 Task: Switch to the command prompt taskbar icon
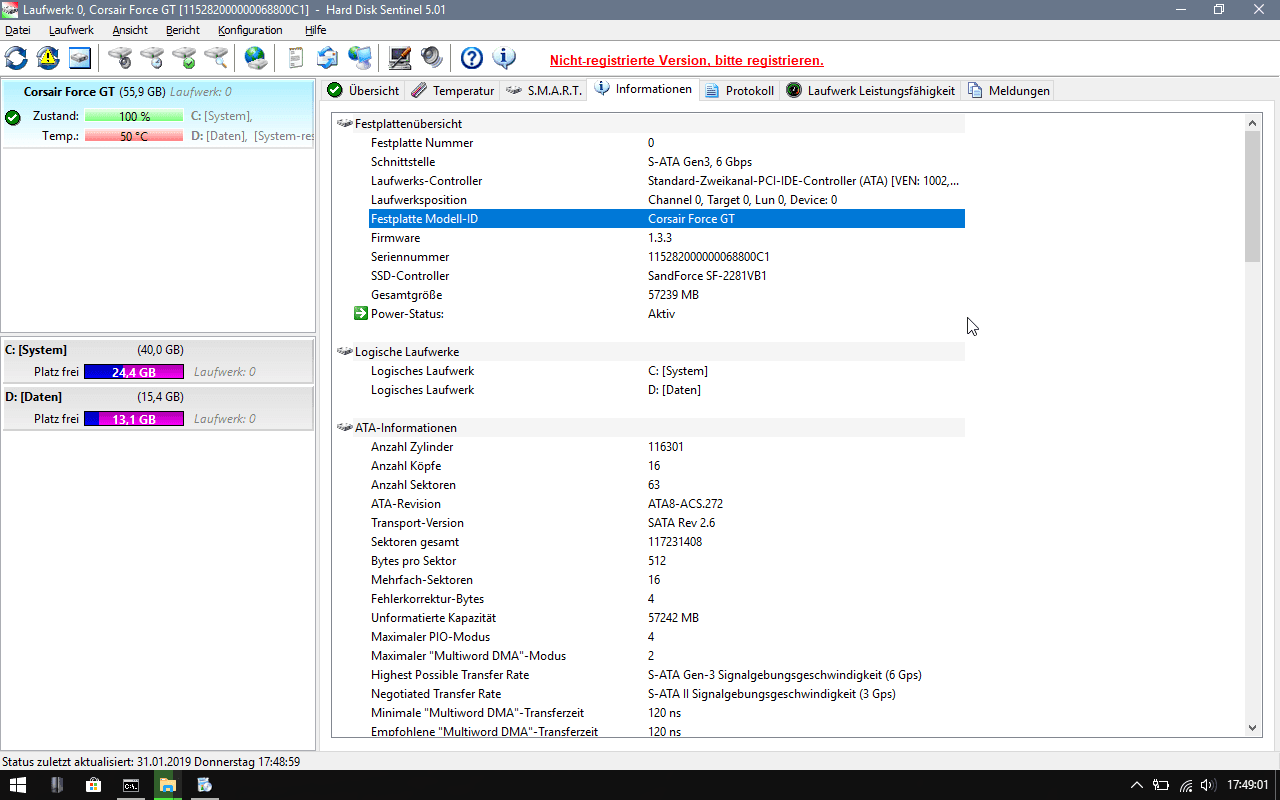130,785
